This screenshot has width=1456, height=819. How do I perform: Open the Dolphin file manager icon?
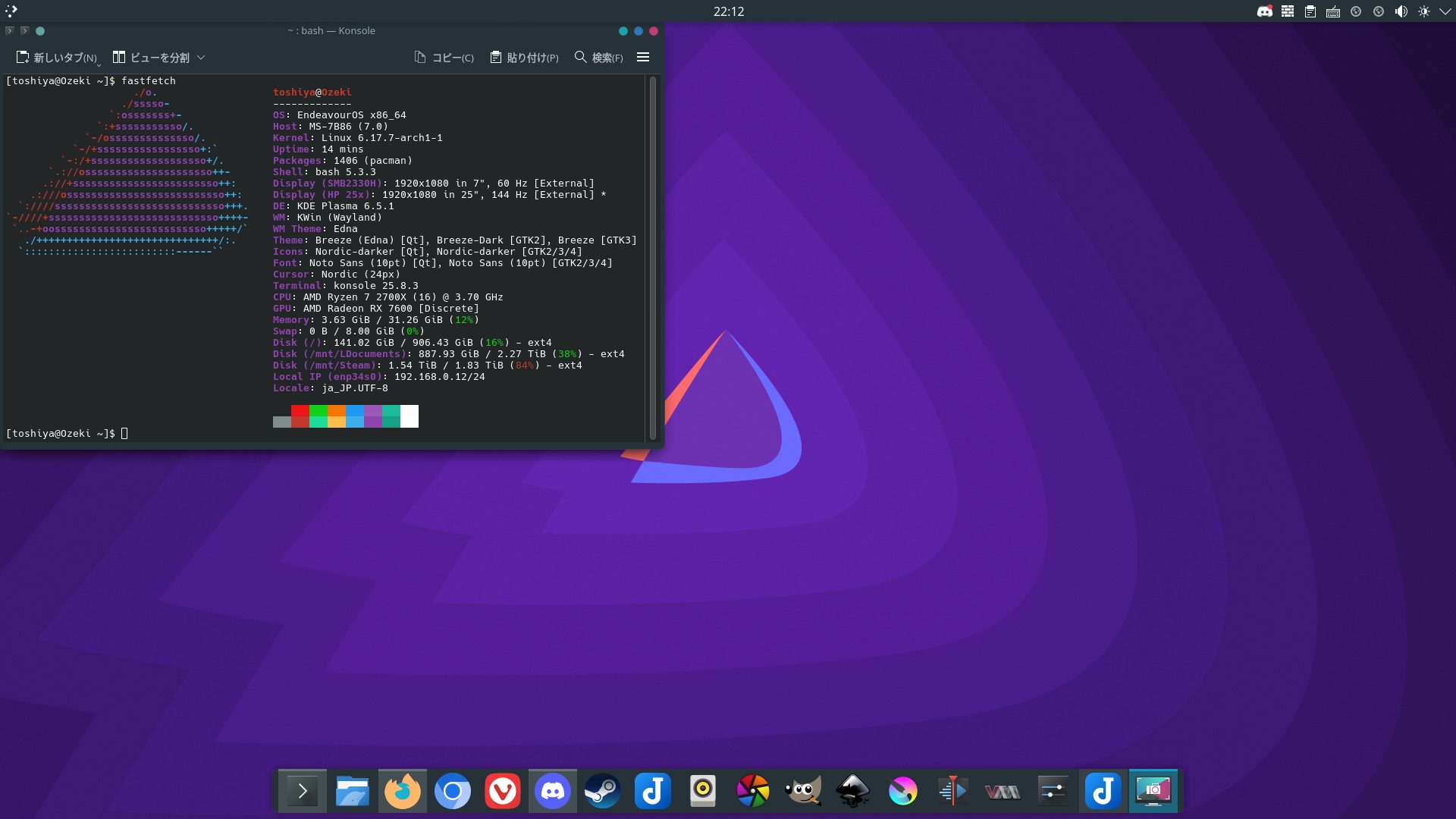click(352, 792)
